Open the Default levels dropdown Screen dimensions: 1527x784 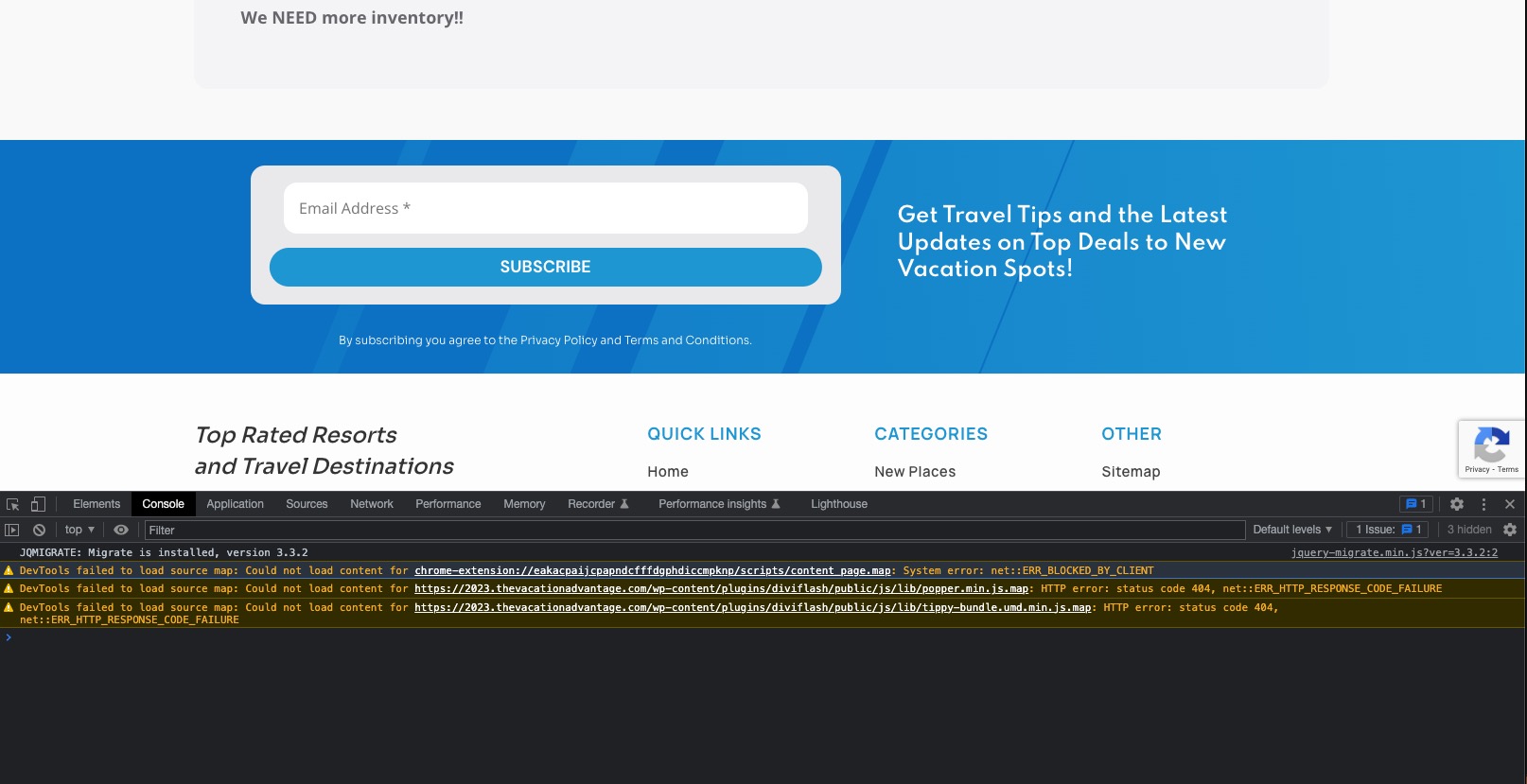click(1292, 530)
